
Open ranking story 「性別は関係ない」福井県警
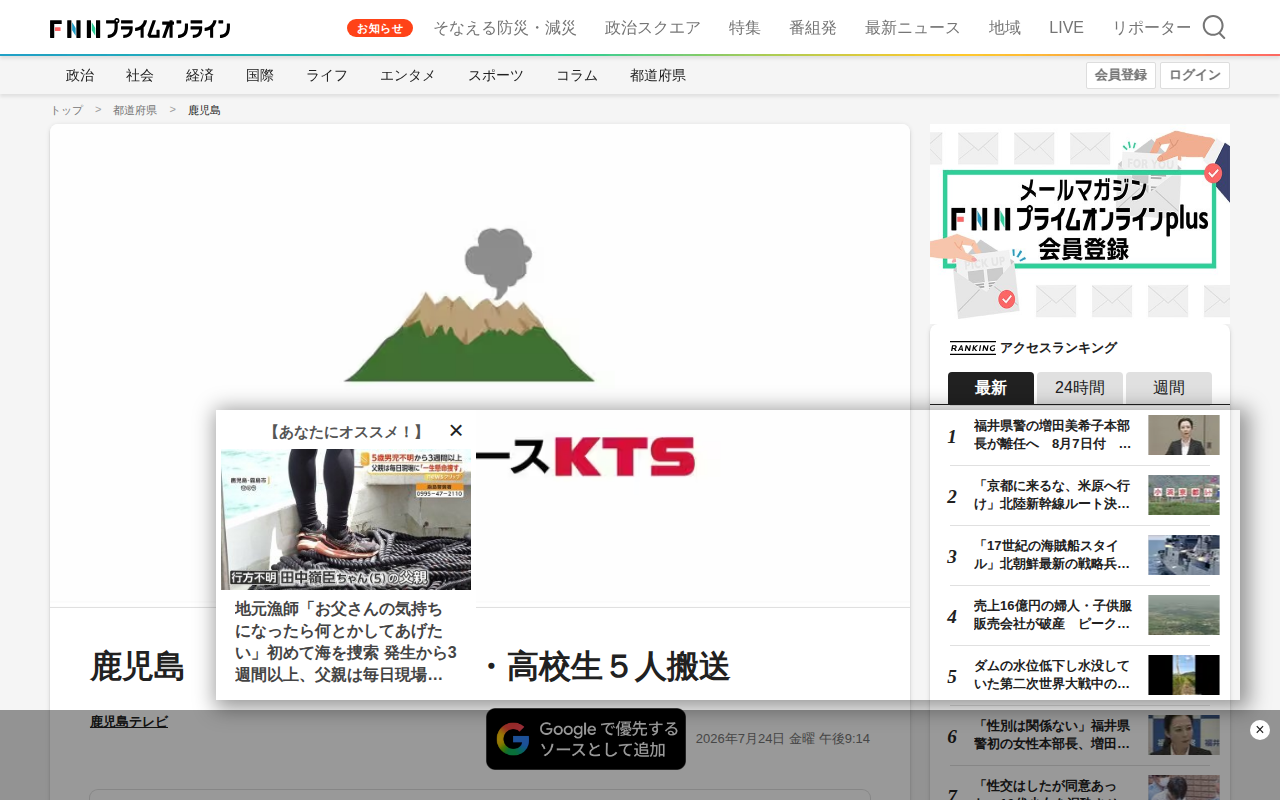coord(1053,735)
